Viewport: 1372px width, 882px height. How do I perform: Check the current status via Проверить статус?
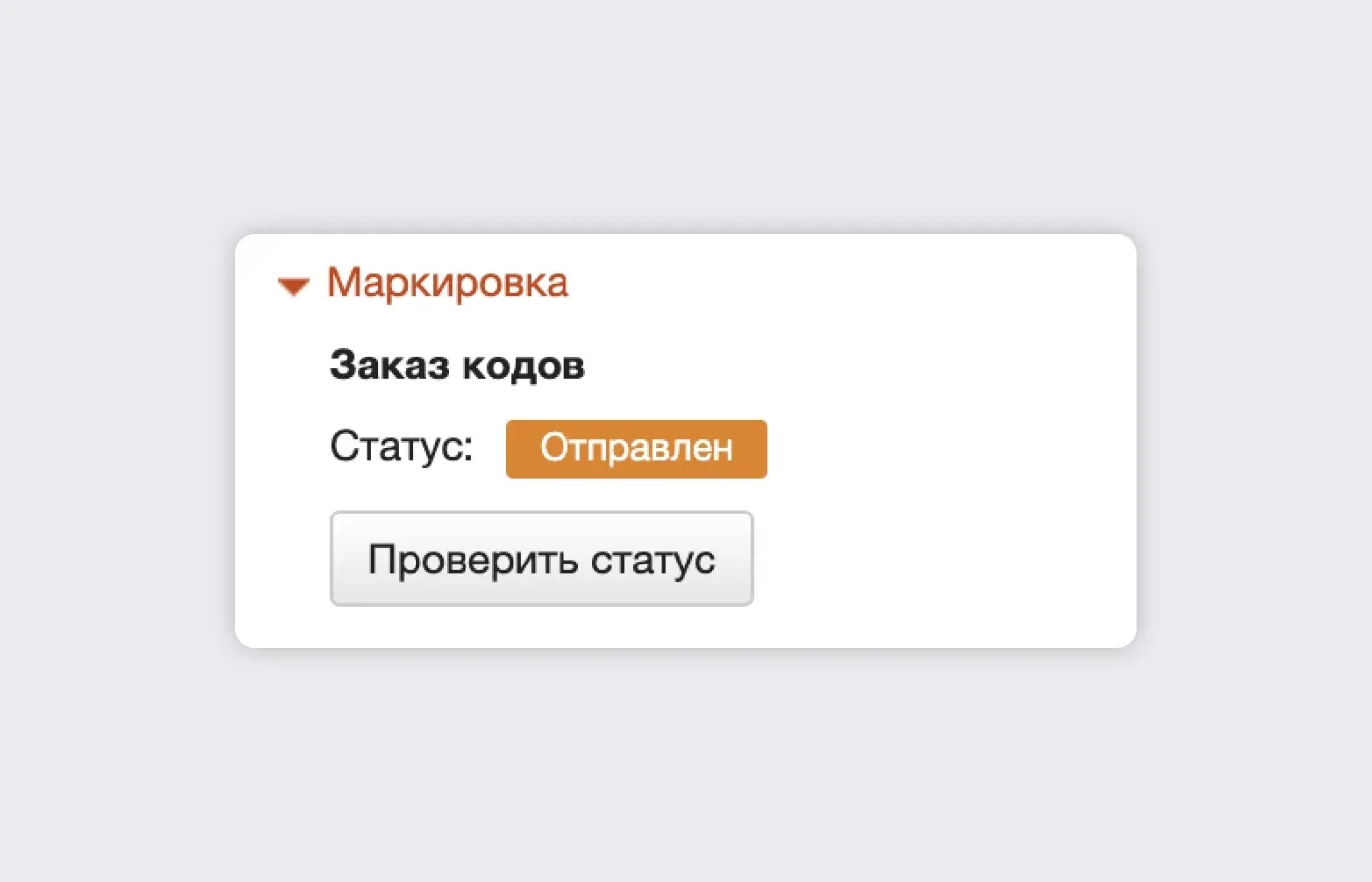click(541, 558)
